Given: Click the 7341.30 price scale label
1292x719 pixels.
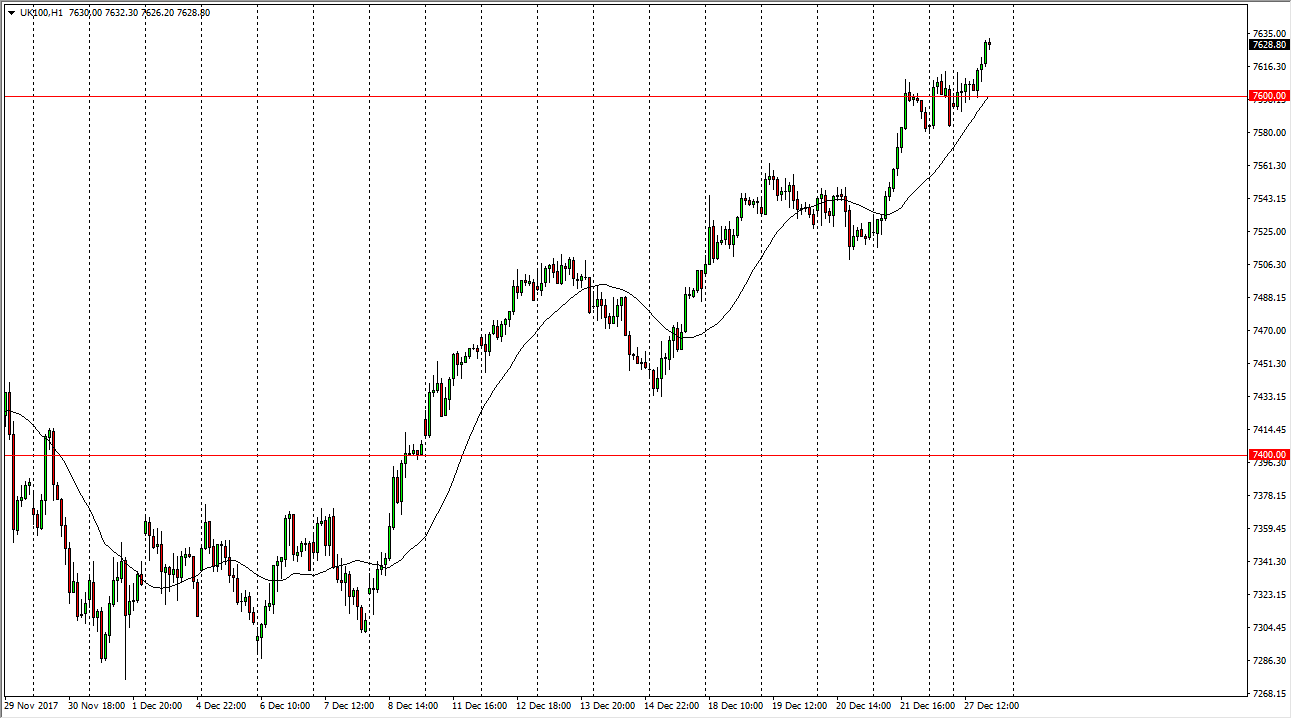Looking at the screenshot, I should (1267, 562).
